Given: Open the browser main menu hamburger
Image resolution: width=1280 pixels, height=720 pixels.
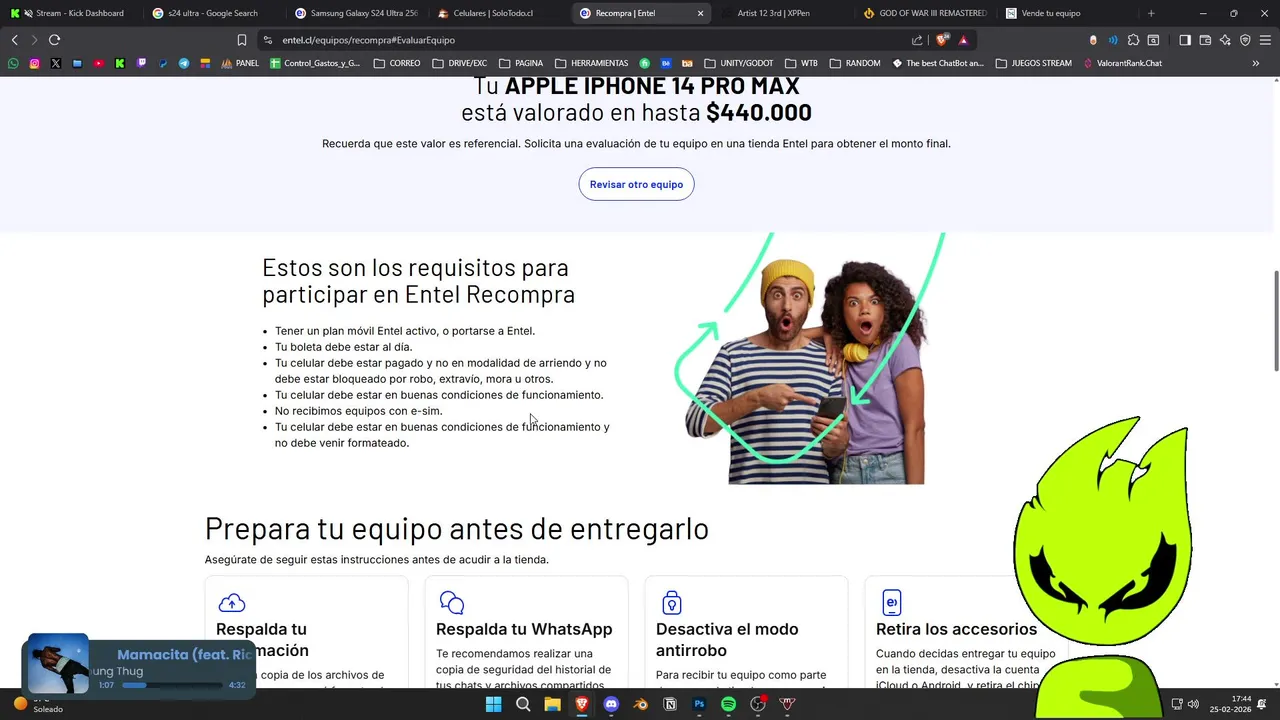Looking at the screenshot, I should point(1265,40).
